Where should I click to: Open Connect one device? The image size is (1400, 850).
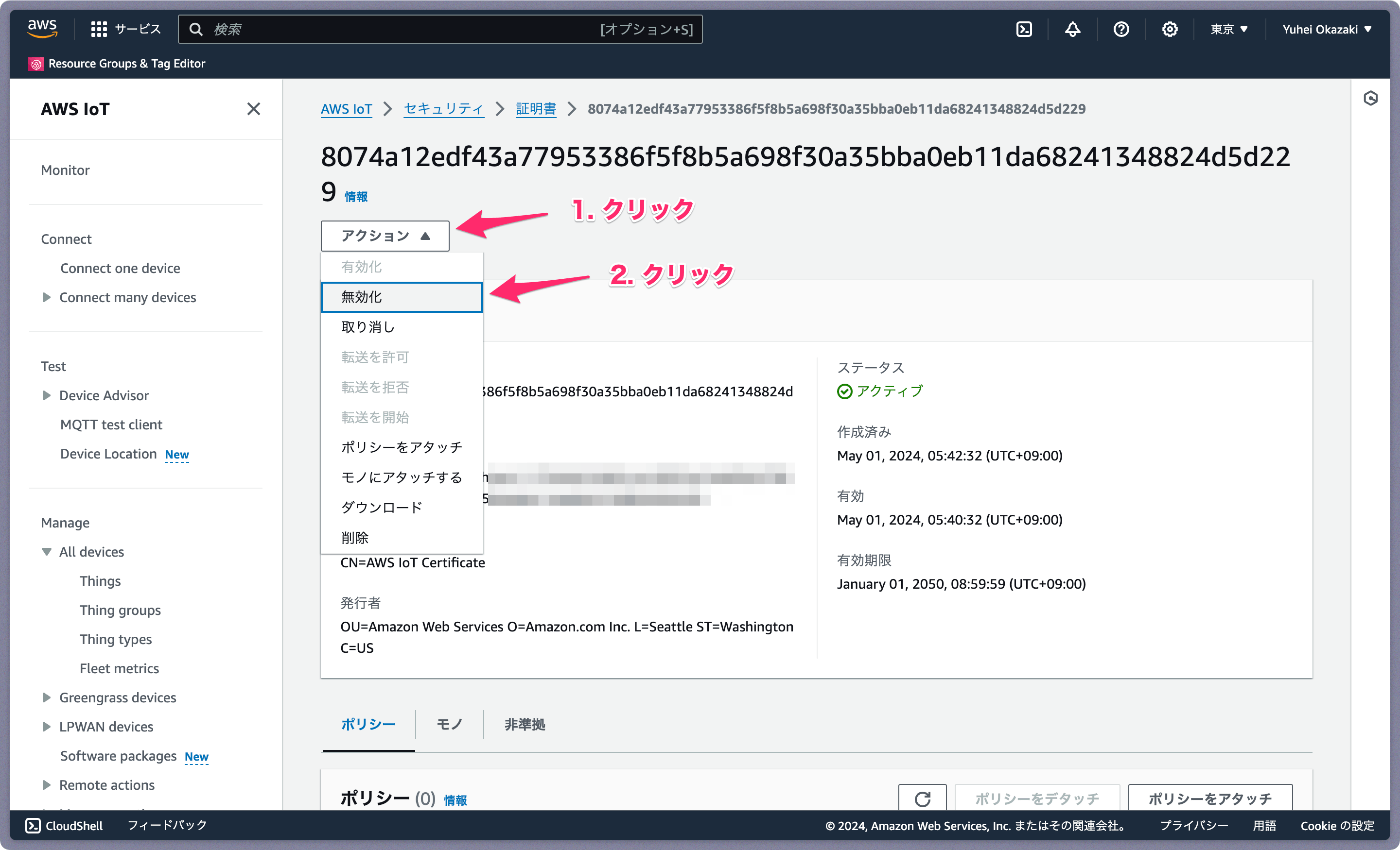click(120, 268)
